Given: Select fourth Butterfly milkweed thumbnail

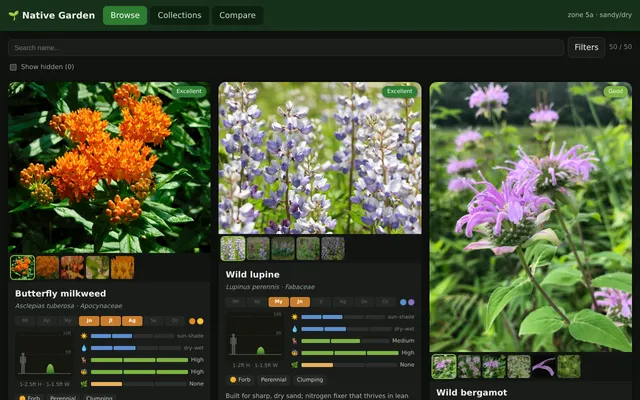Looking at the screenshot, I should (97, 267).
